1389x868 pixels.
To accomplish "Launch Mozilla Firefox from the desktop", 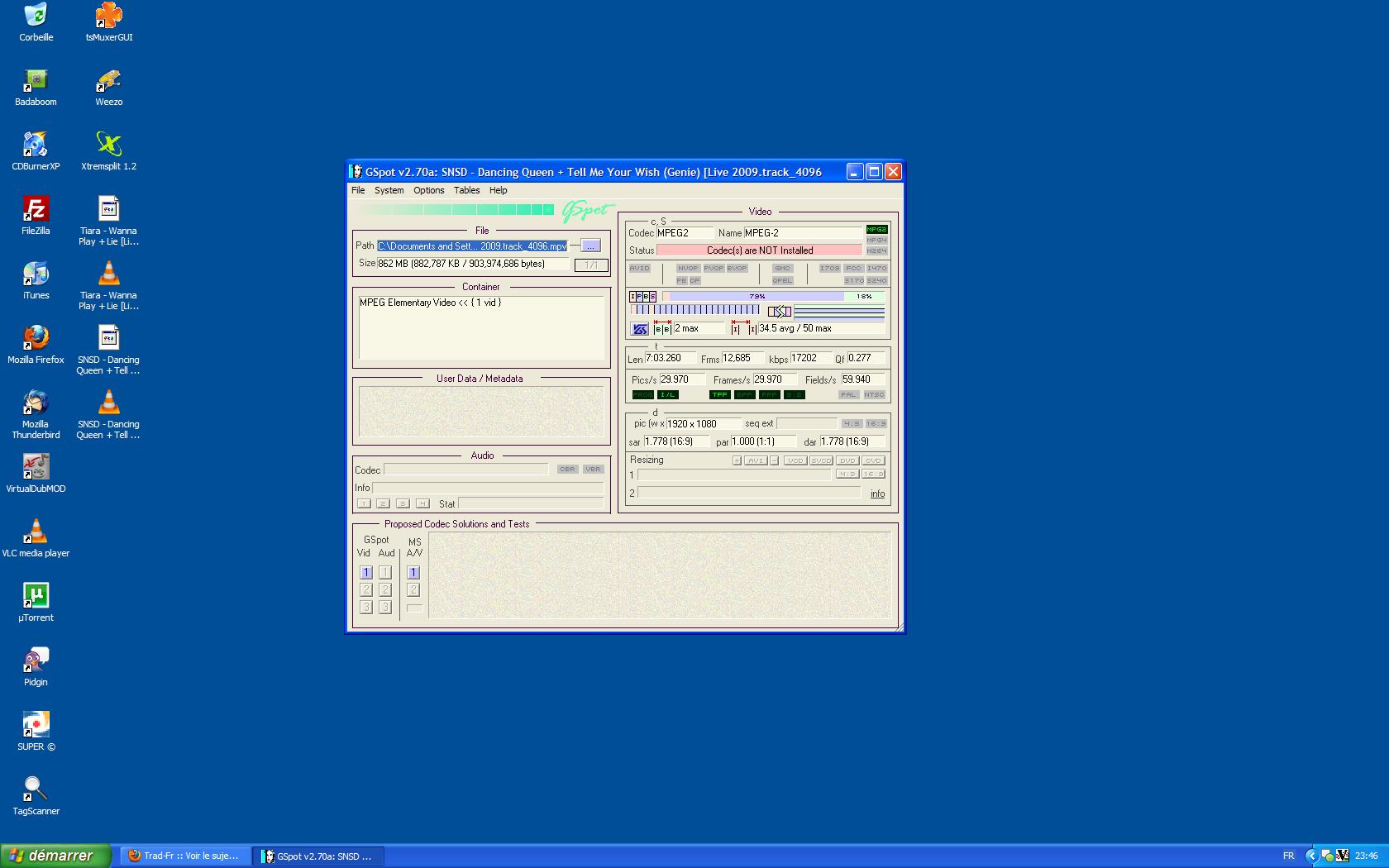I will coord(36,337).
